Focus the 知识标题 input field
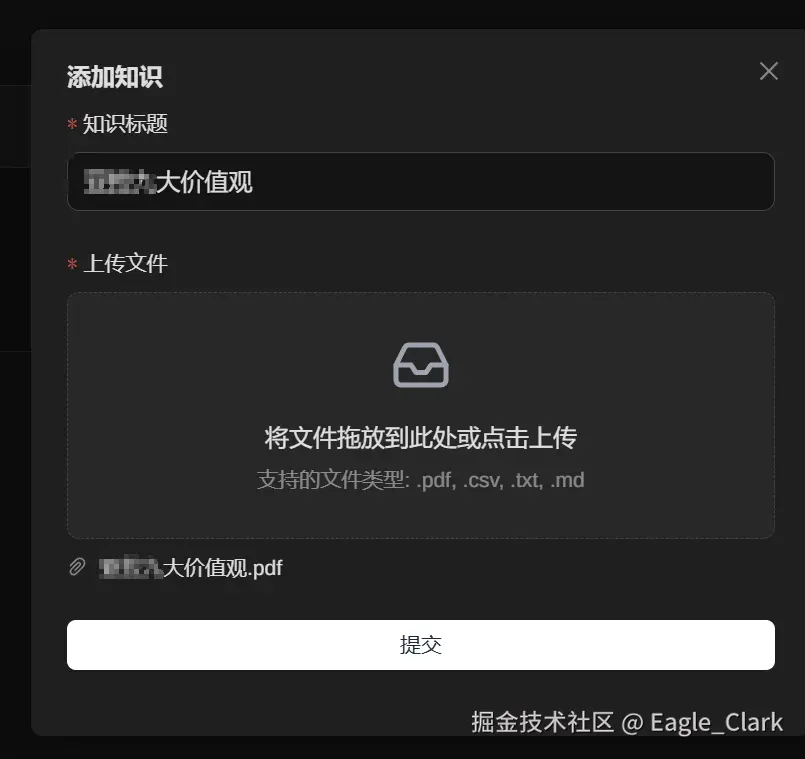 click(420, 181)
